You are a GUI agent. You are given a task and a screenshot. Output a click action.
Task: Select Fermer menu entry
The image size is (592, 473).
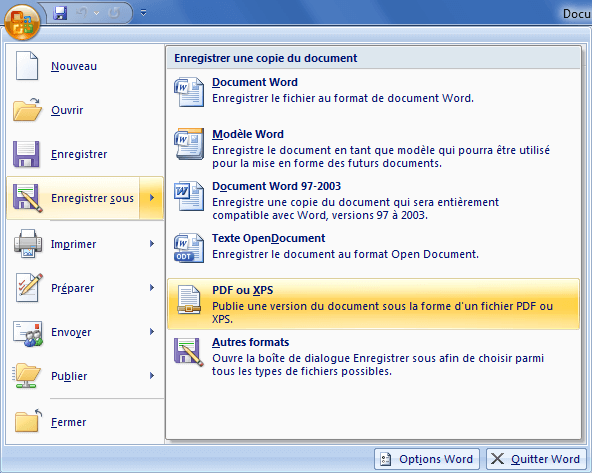click(85, 422)
